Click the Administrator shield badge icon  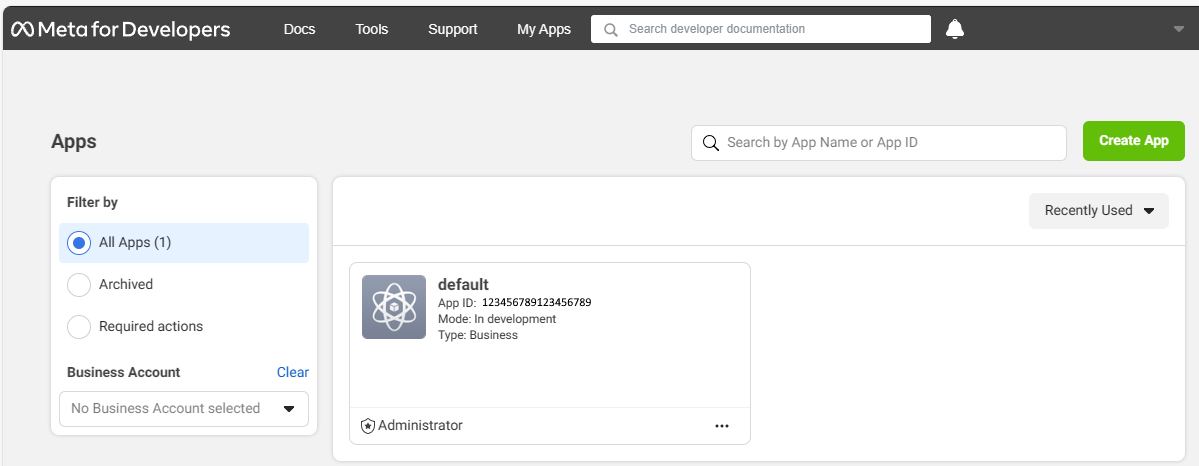(x=367, y=426)
